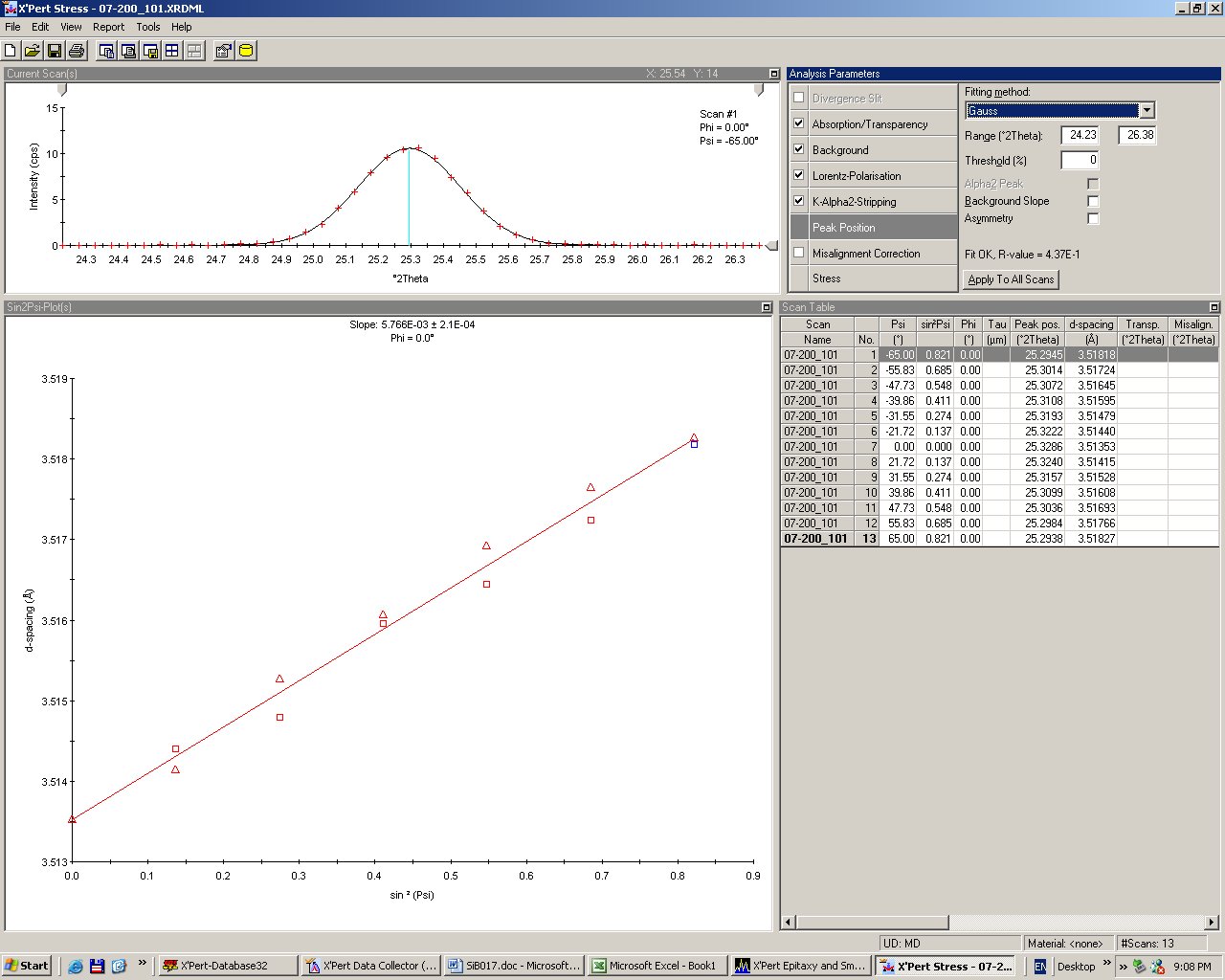
Task: Open the properties/options toolbar icon
Action: tap(224, 51)
